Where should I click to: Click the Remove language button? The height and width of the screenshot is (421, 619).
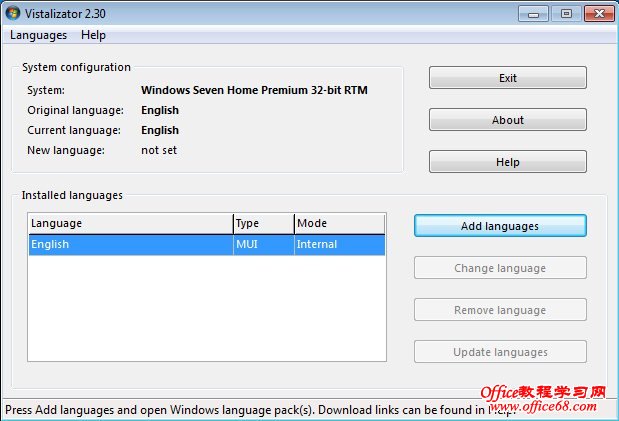[x=500, y=310]
